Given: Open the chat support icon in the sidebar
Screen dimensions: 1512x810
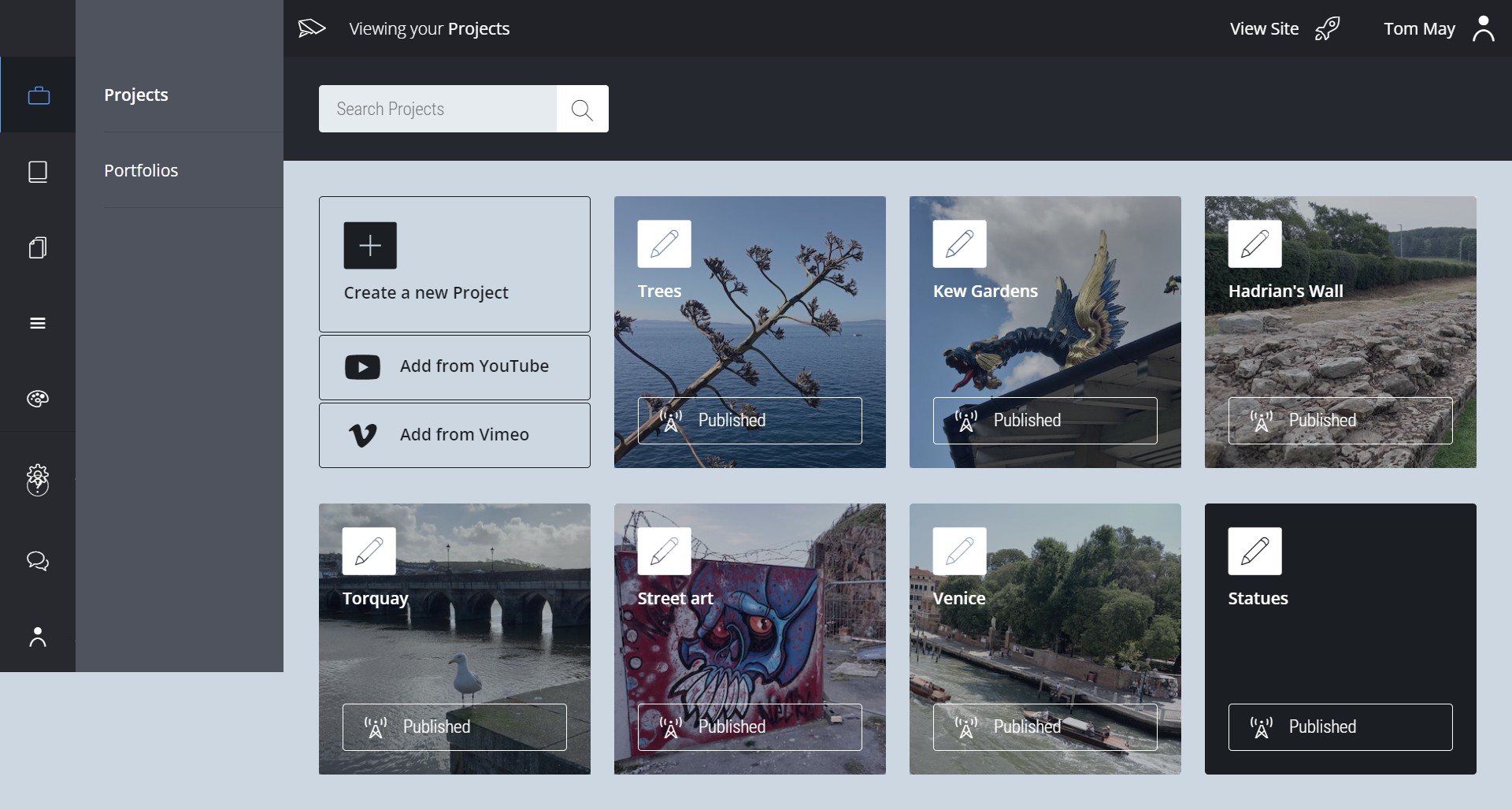Looking at the screenshot, I should coord(37,561).
